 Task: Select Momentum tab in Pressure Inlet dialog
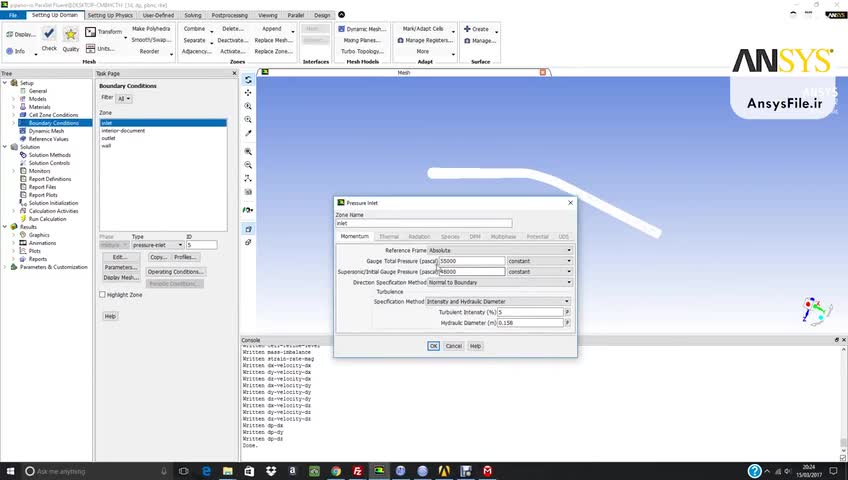point(354,236)
